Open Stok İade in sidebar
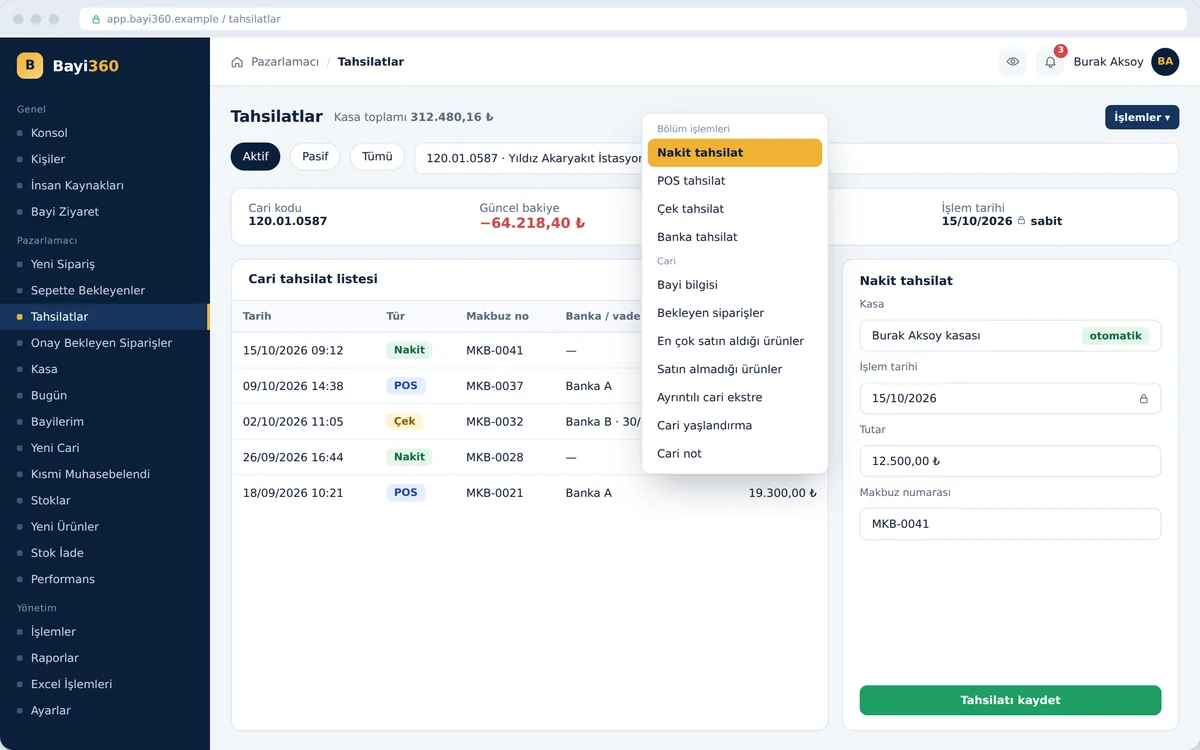This screenshot has height=750, width=1200. (x=105, y=553)
